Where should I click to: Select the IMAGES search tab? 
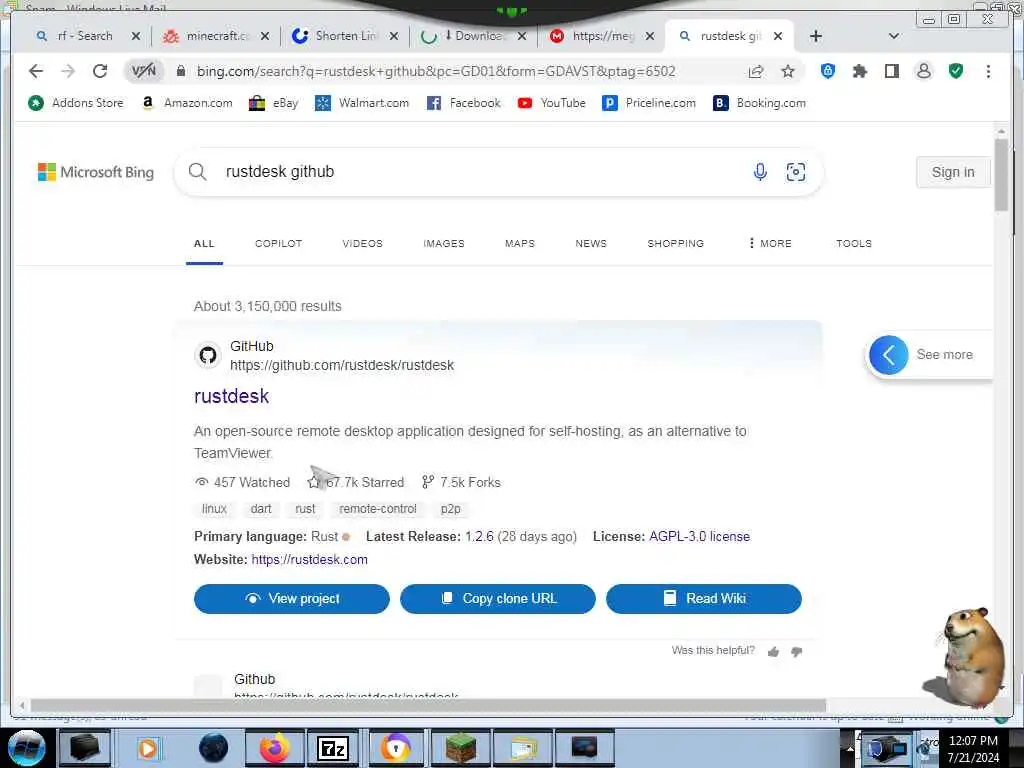[443, 243]
